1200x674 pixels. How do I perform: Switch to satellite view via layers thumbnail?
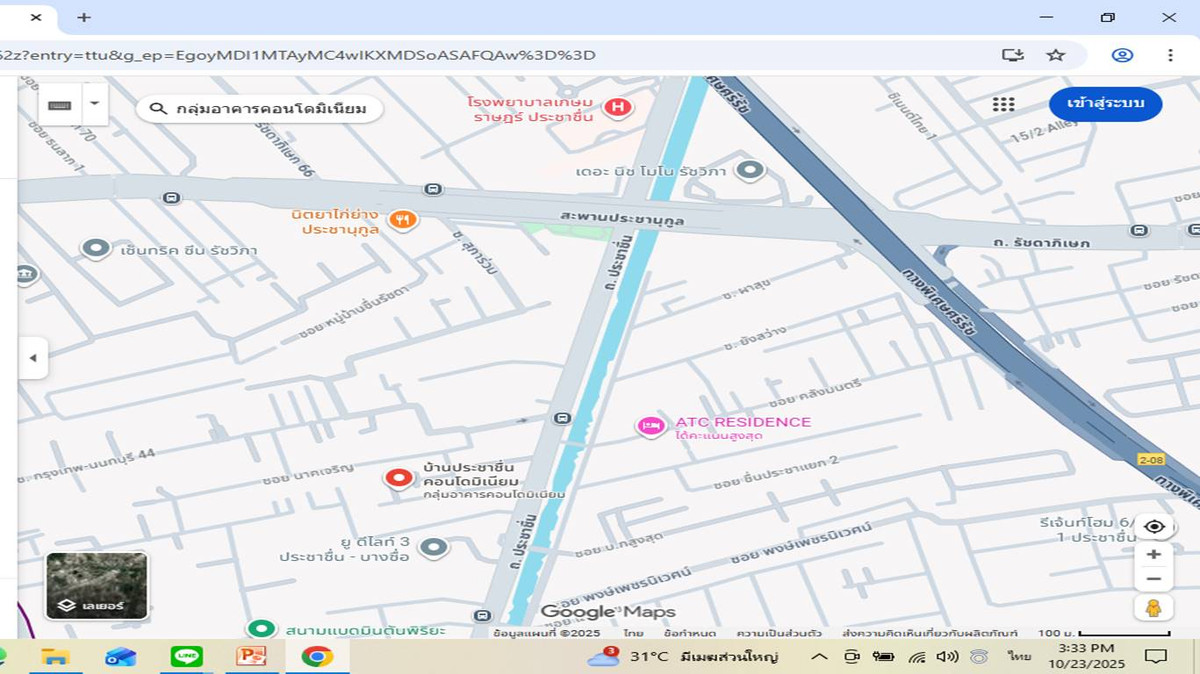click(97, 586)
